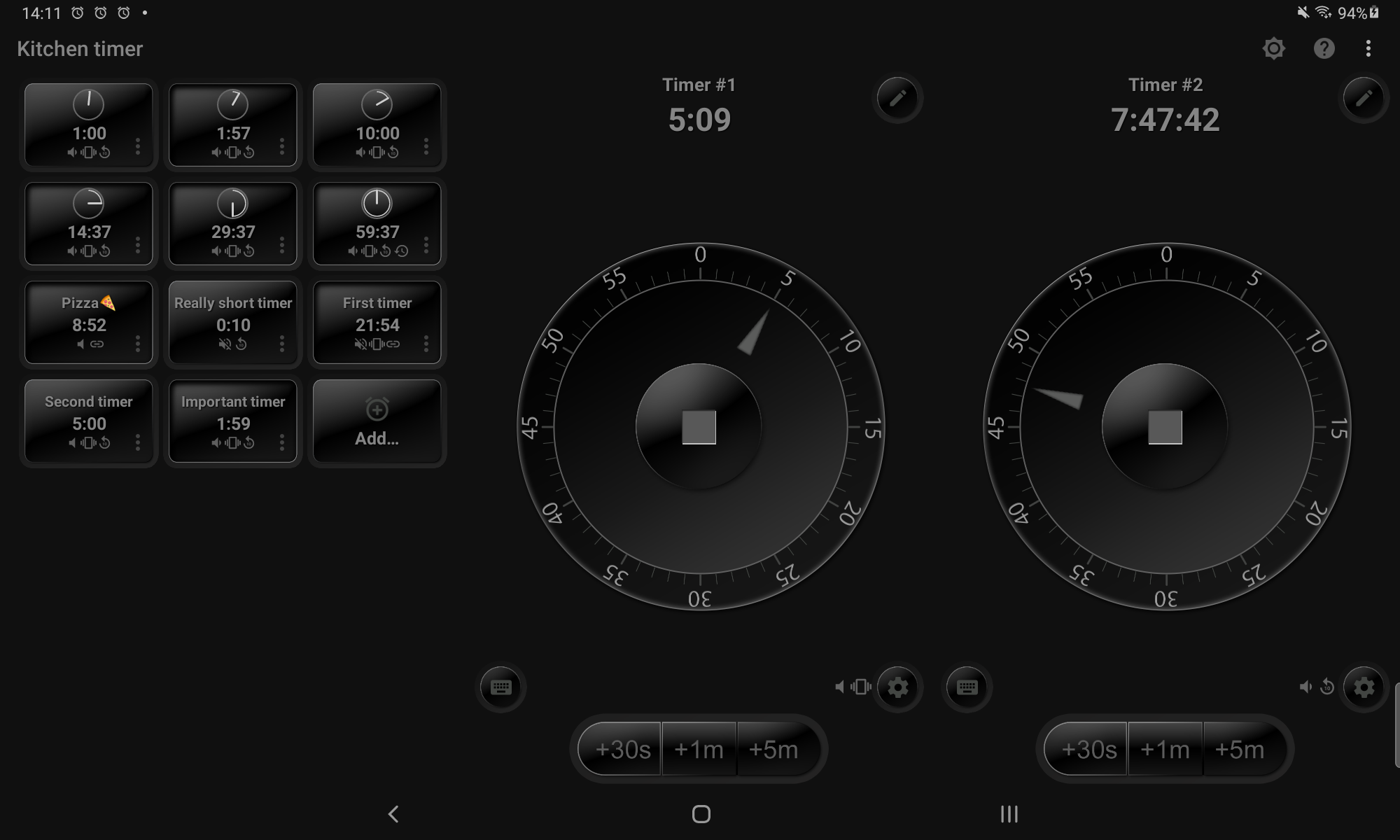The height and width of the screenshot is (840, 1400).
Task: Add 5 minutes to Timer #2
Action: [1240, 750]
